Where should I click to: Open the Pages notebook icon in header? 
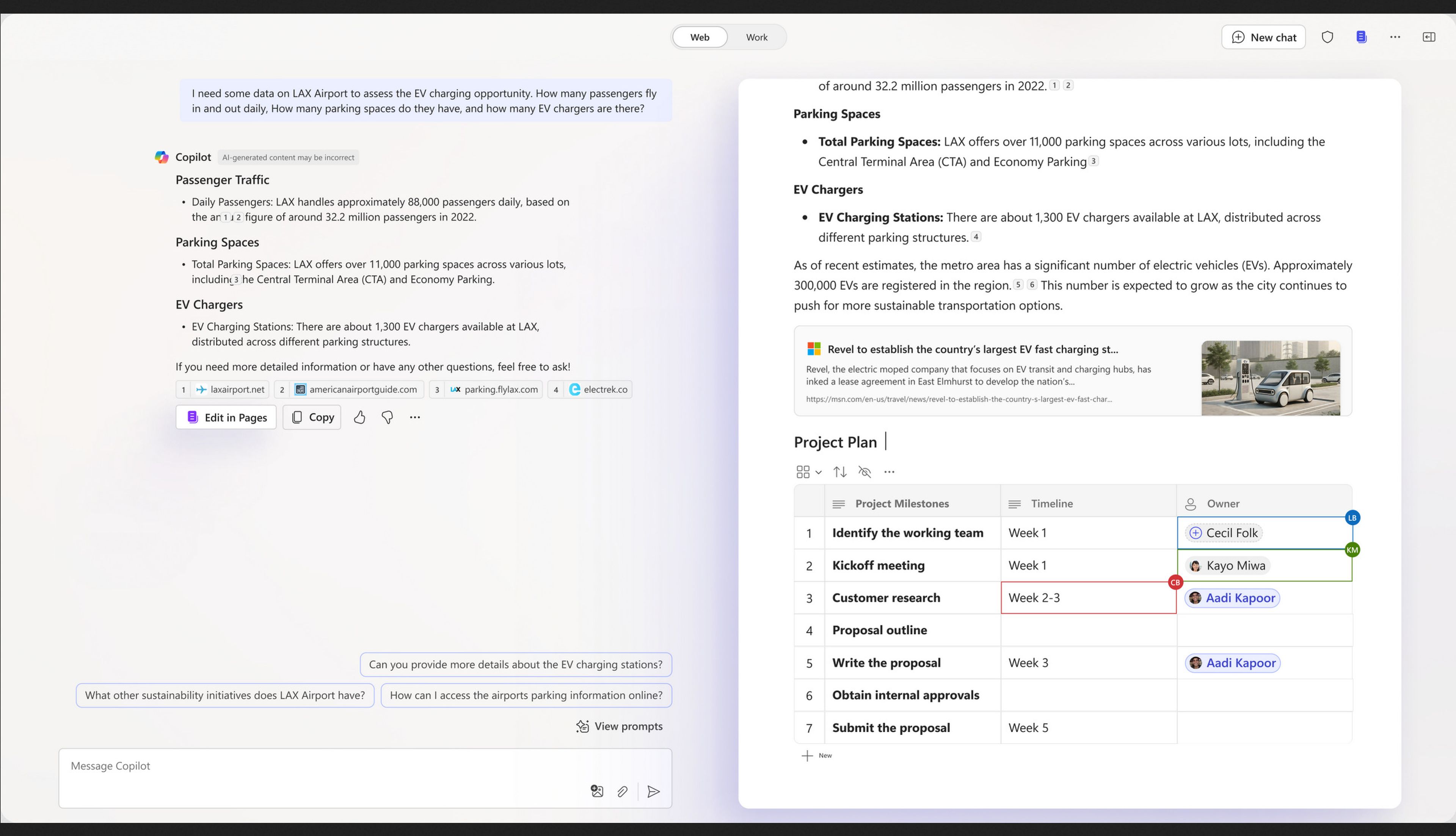[1361, 37]
